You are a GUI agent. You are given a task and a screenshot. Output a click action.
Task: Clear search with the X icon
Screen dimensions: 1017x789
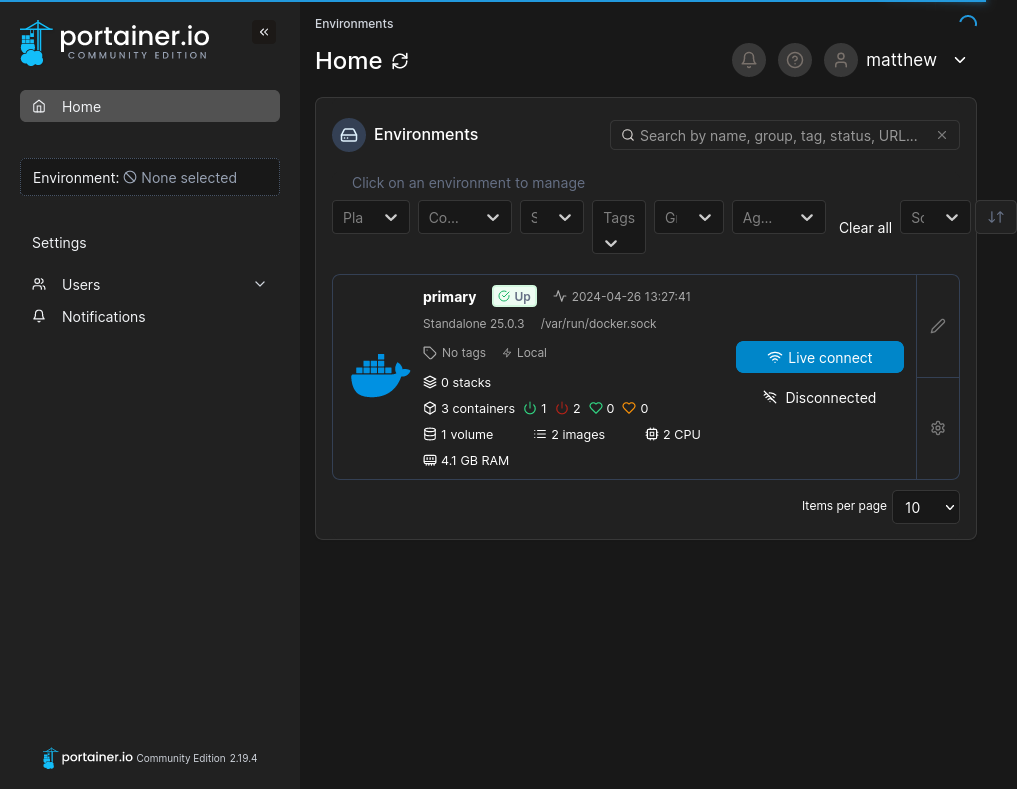(x=942, y=135)
